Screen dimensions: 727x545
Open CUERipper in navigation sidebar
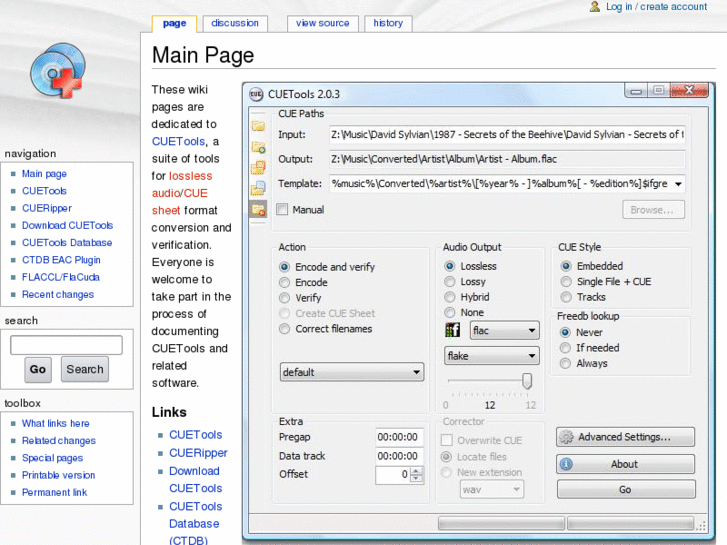click(x=47, y=208)
